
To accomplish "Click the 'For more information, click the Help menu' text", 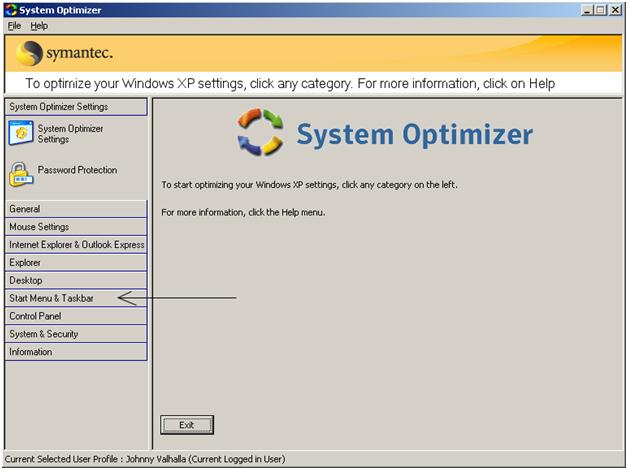I will tap(243, 213).
